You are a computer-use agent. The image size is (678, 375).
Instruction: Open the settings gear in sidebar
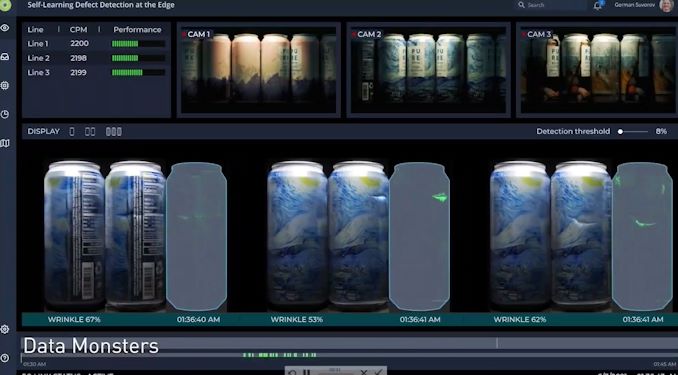coord(5,329)
